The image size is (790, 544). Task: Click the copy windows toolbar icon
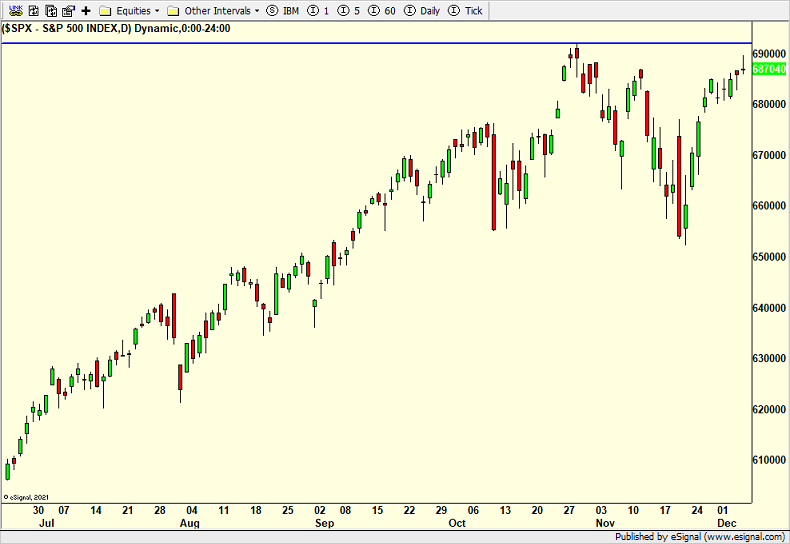point(49,10)
